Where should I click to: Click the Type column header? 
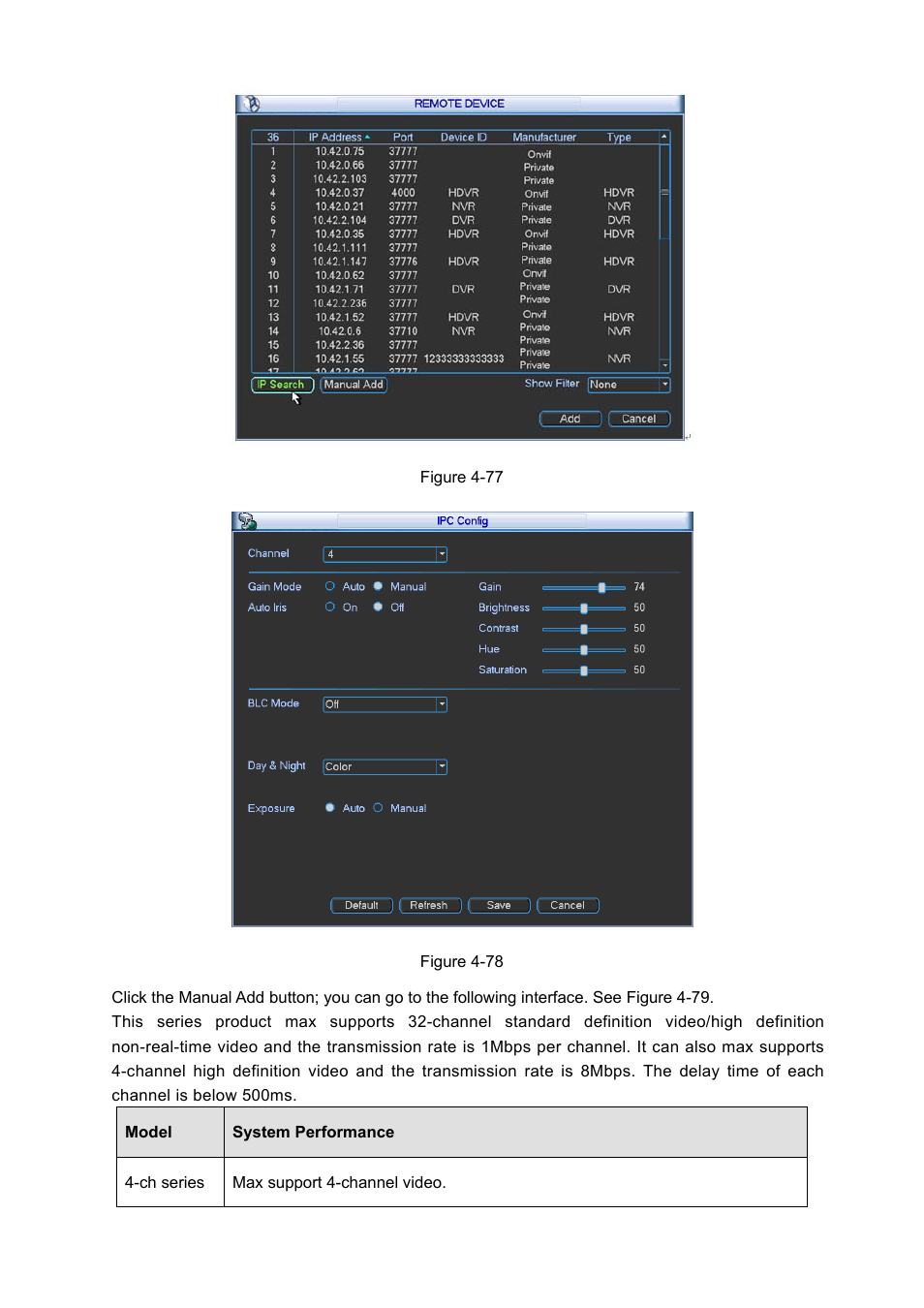tap(619, 138)
